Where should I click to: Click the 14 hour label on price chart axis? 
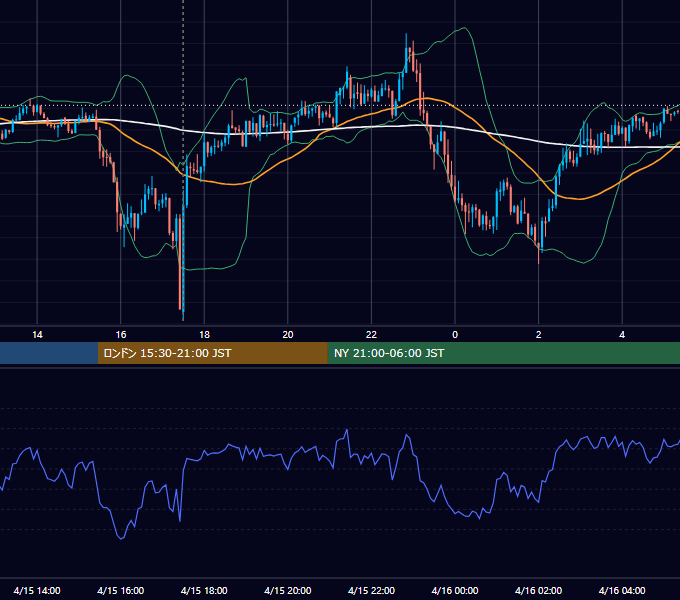[37, 335]
